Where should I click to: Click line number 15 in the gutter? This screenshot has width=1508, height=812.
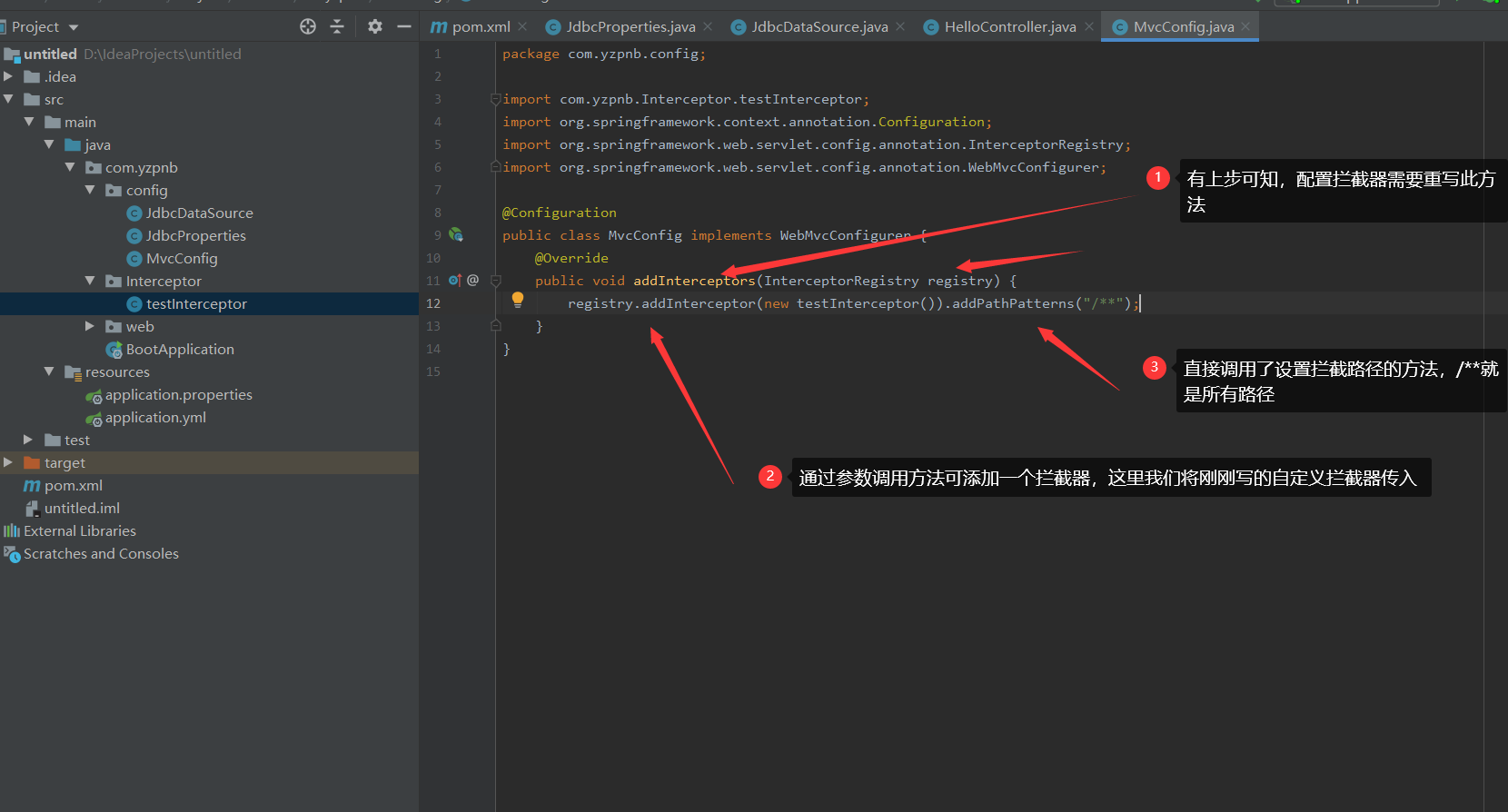[433, 371]
